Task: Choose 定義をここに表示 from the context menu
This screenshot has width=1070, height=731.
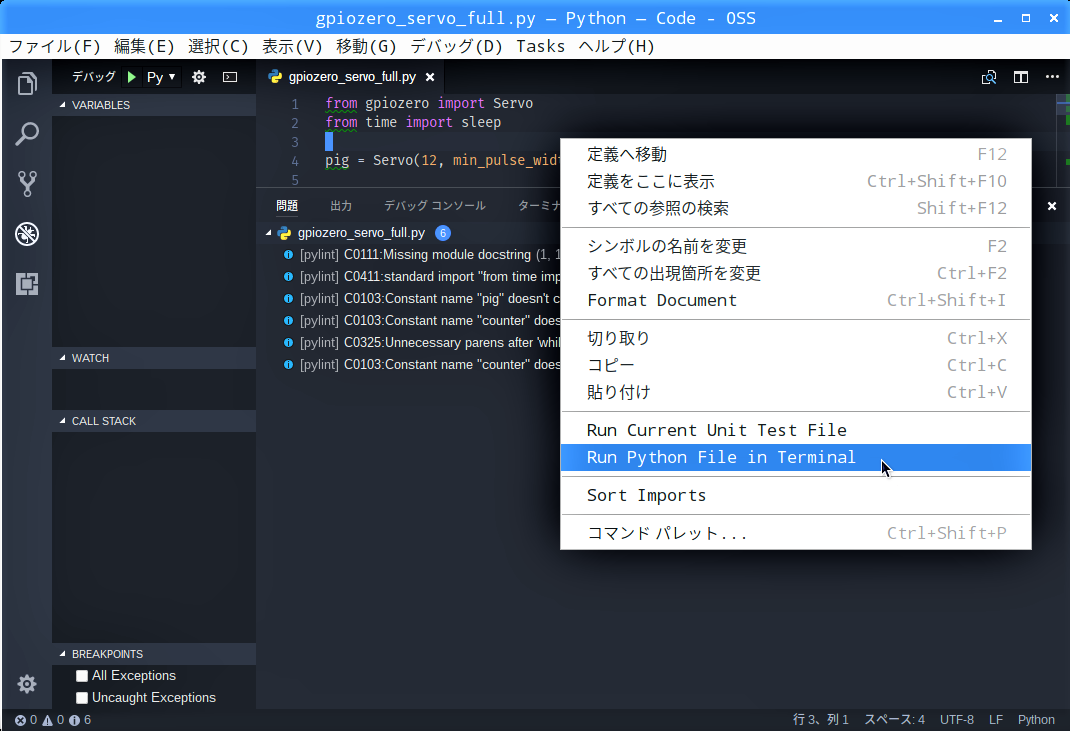Action: 796,182
